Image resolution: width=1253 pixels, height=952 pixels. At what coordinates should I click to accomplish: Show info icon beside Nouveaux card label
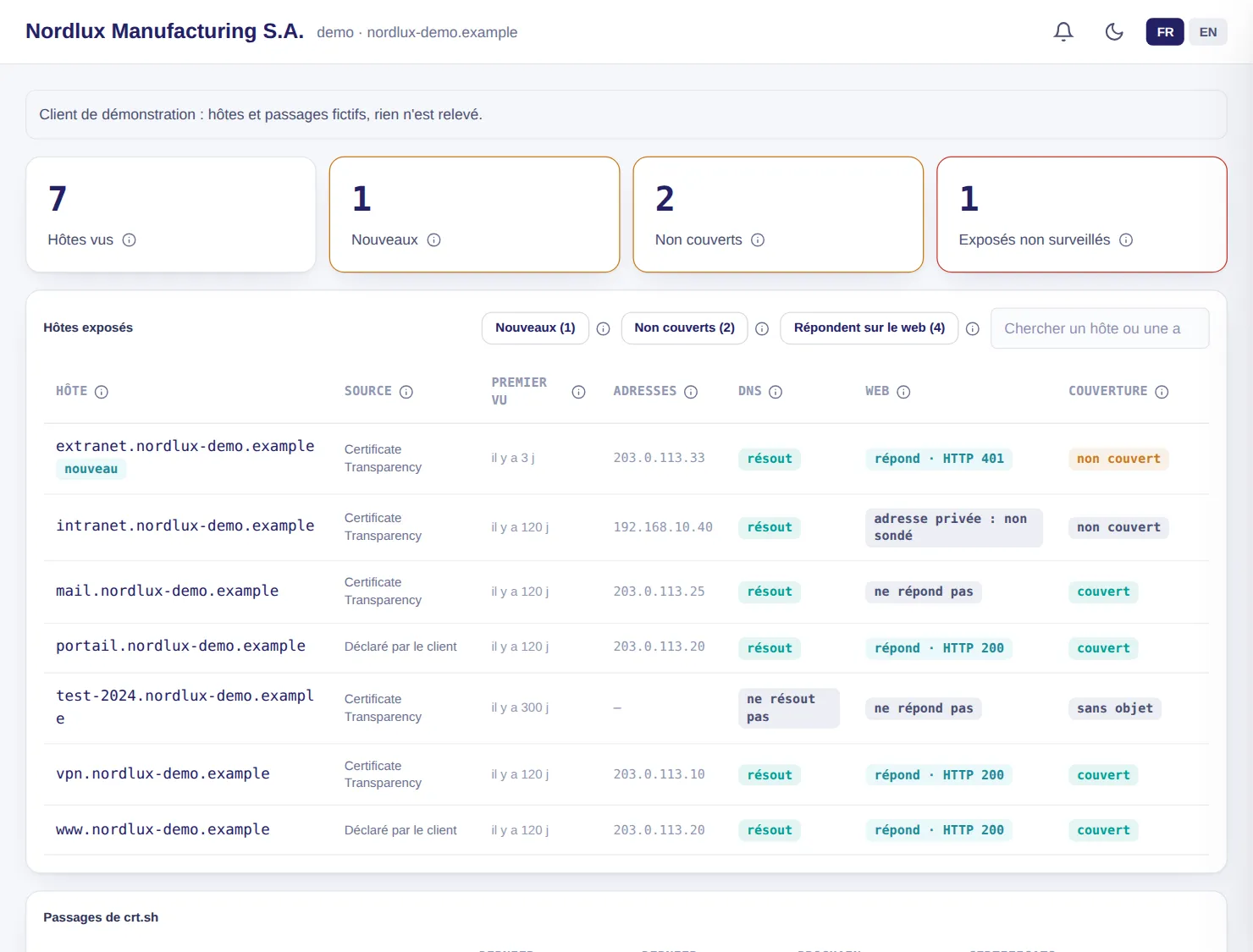pos(434,239)
